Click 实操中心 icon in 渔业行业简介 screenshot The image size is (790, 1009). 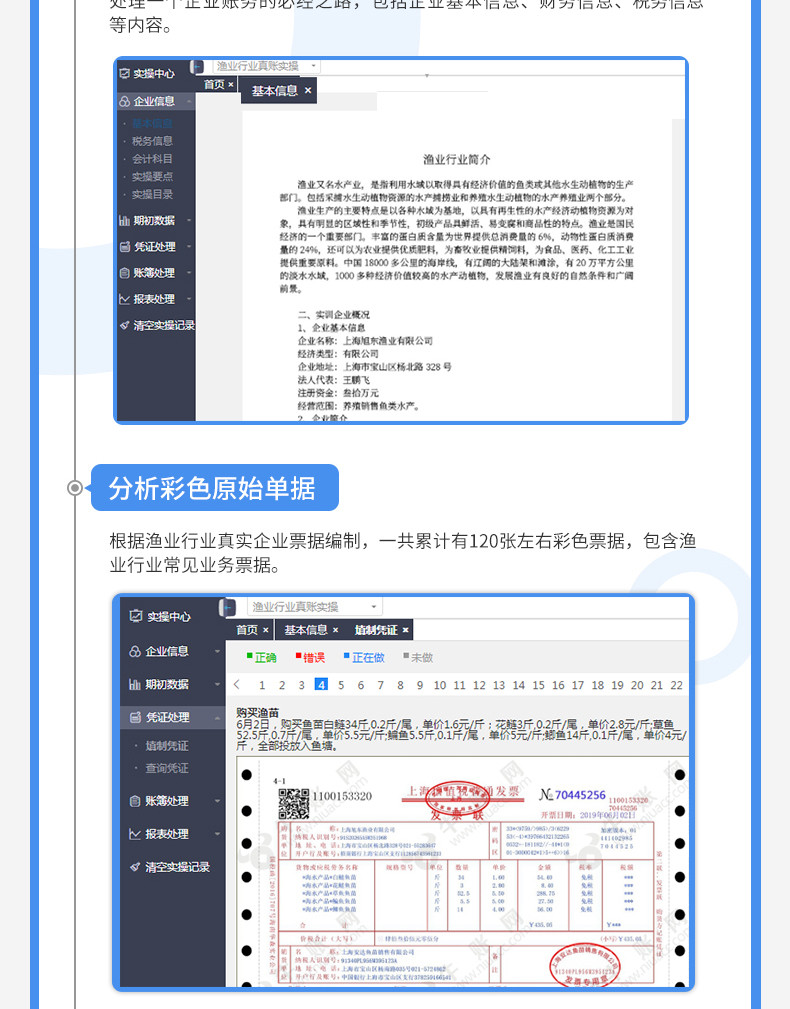coord(124,73)
